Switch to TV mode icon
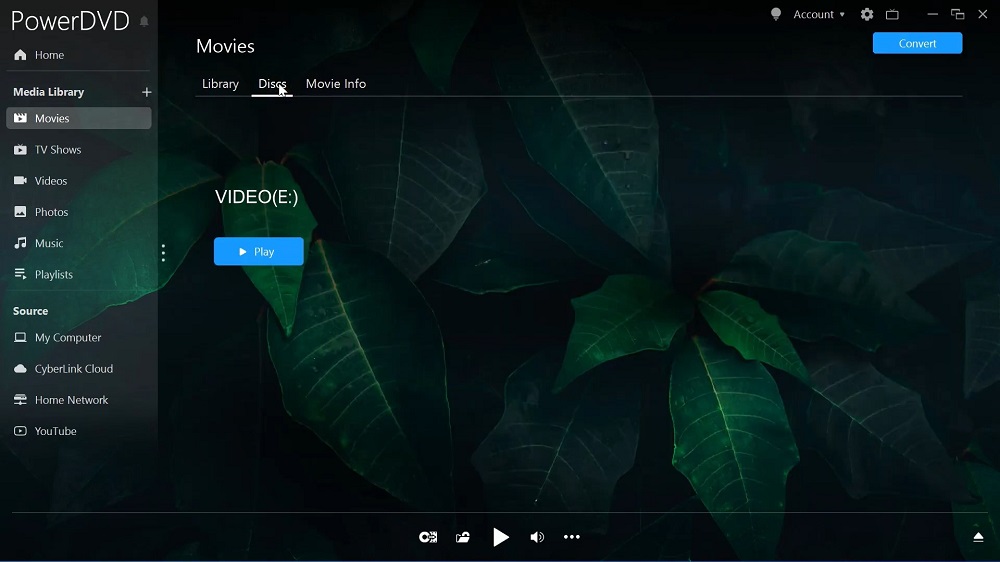This screenshot has width=1000, height=562. point(892,14)
